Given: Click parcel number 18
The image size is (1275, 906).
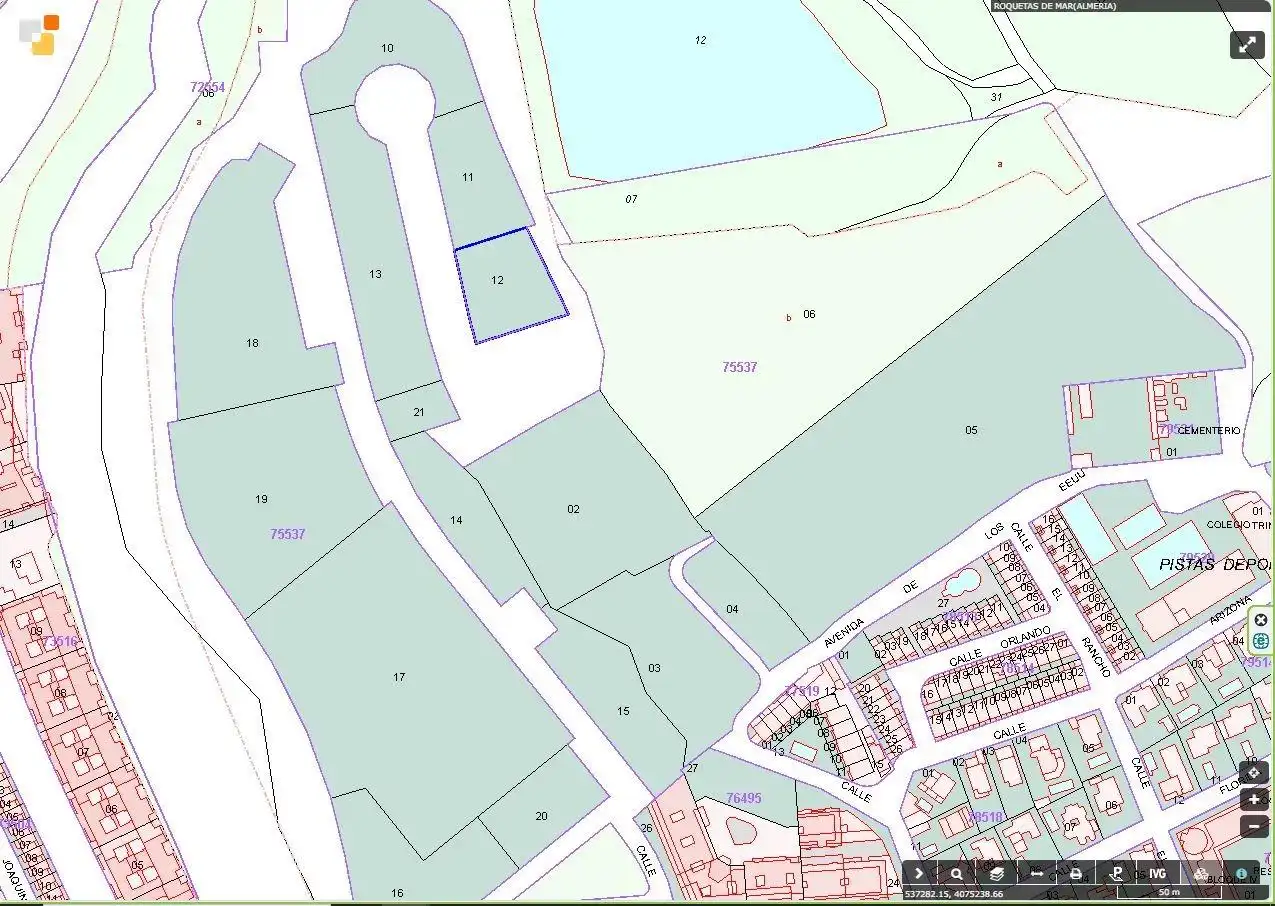Looking at the screenshot, I should click(252, 343).
